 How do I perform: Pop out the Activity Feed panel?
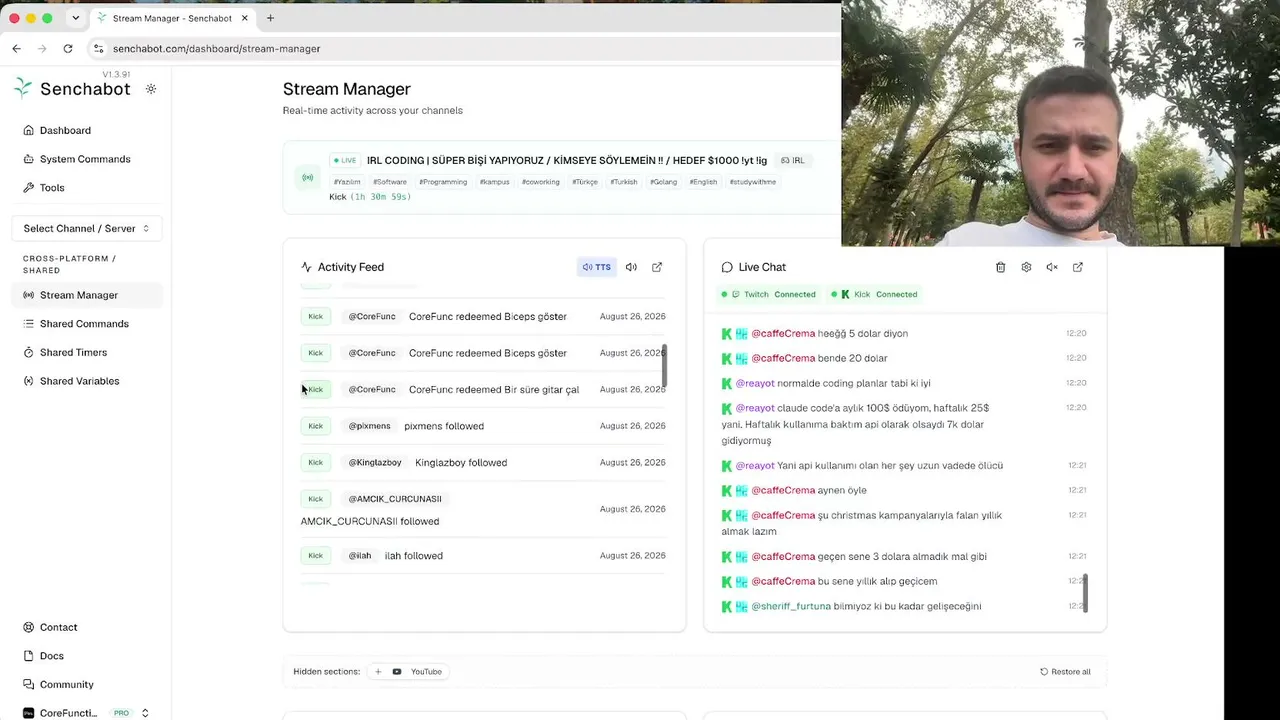(657, 267)
